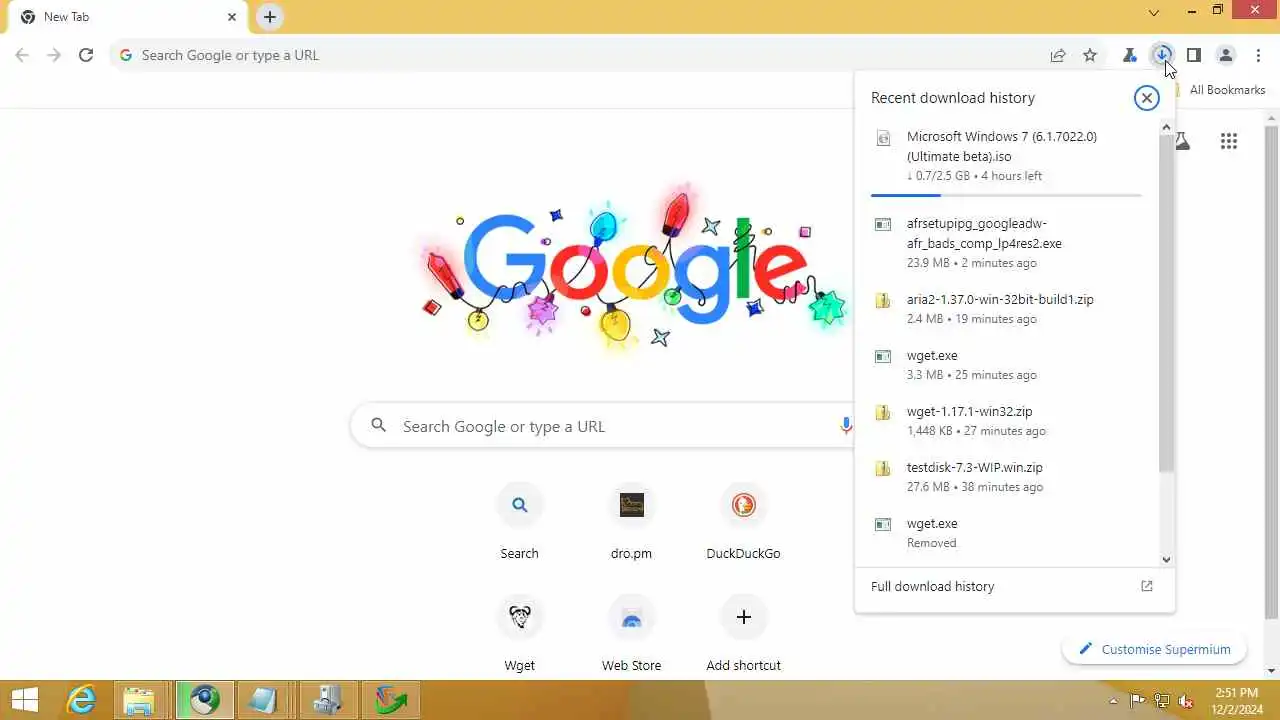
Task: Close the recent download history popup
Action: tap(1146, 97)
